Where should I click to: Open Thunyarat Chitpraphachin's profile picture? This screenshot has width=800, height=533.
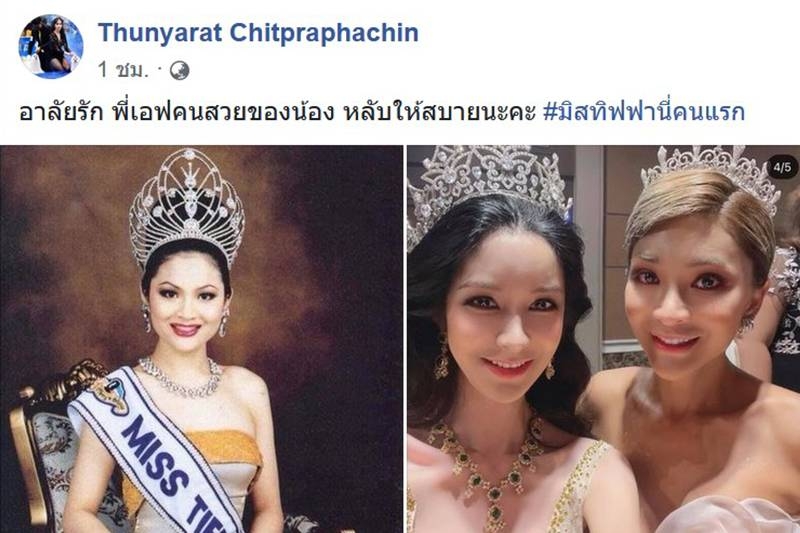pos(51,46)
